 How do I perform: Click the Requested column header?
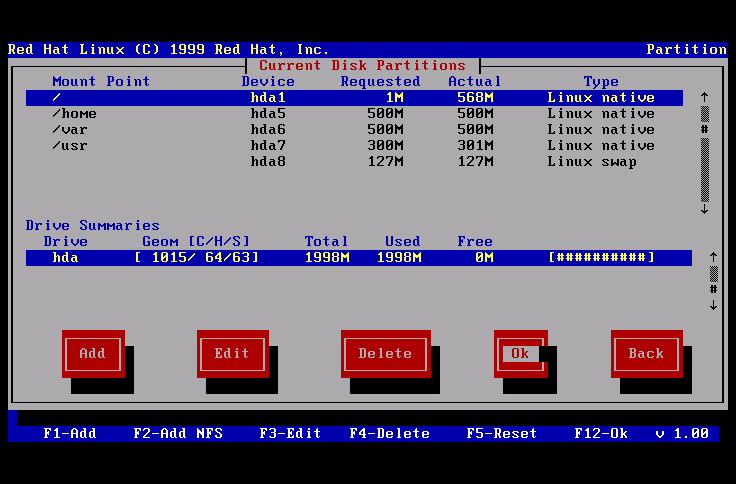[381, 82]
